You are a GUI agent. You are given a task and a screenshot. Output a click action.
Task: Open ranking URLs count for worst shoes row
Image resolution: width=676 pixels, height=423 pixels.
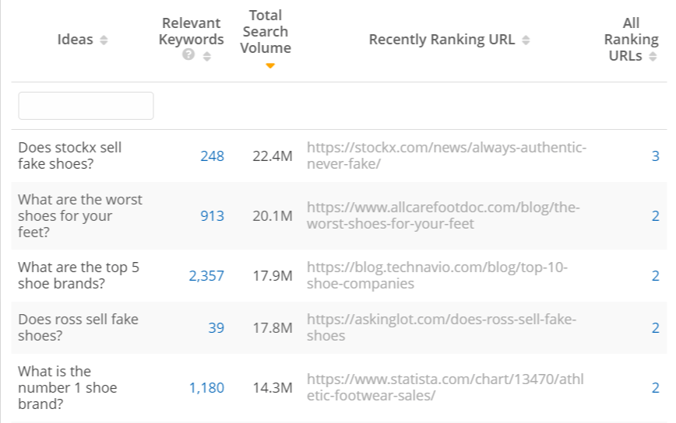[655, 216]
